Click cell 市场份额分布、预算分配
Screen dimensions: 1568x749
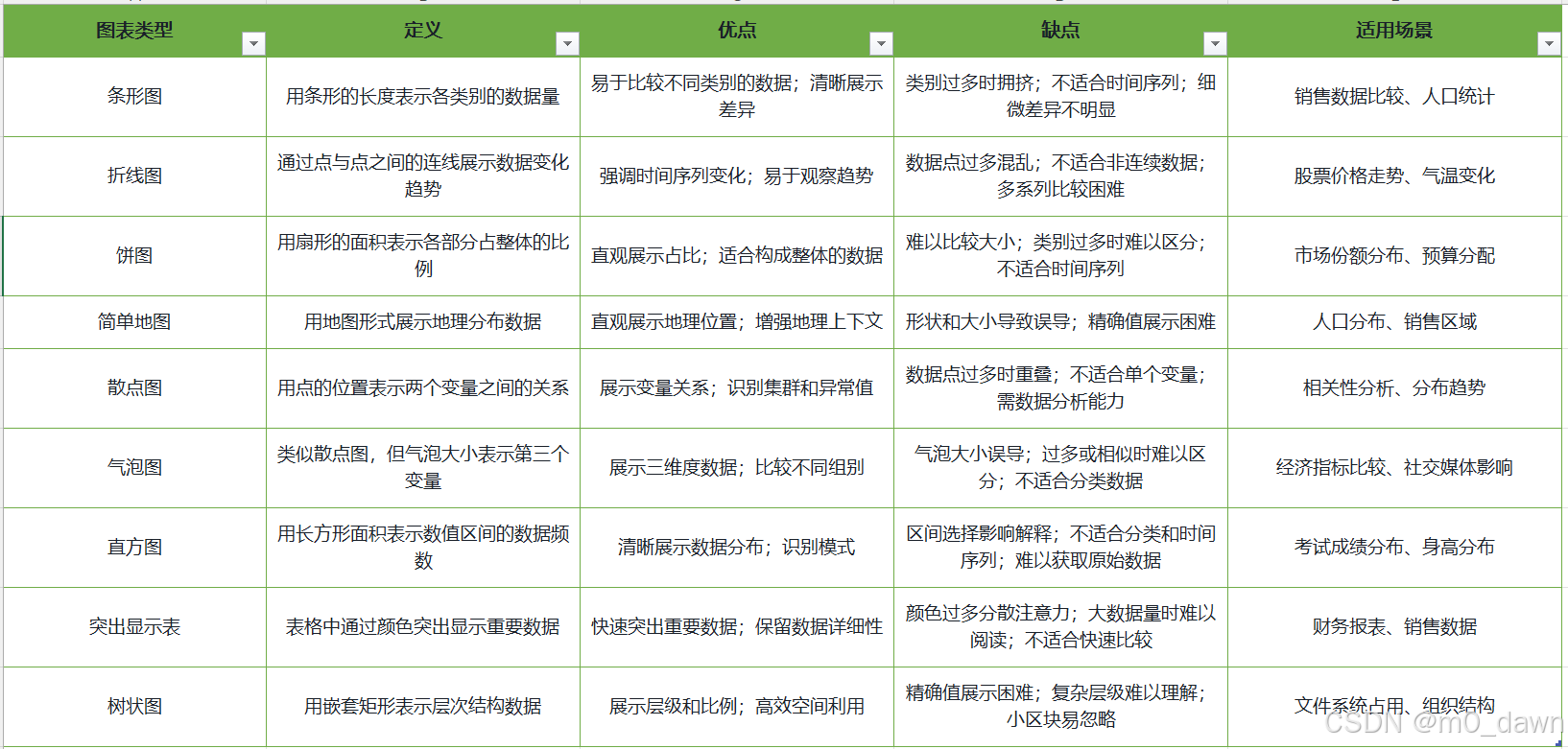pyautogui.click(x=1394, y=256)
